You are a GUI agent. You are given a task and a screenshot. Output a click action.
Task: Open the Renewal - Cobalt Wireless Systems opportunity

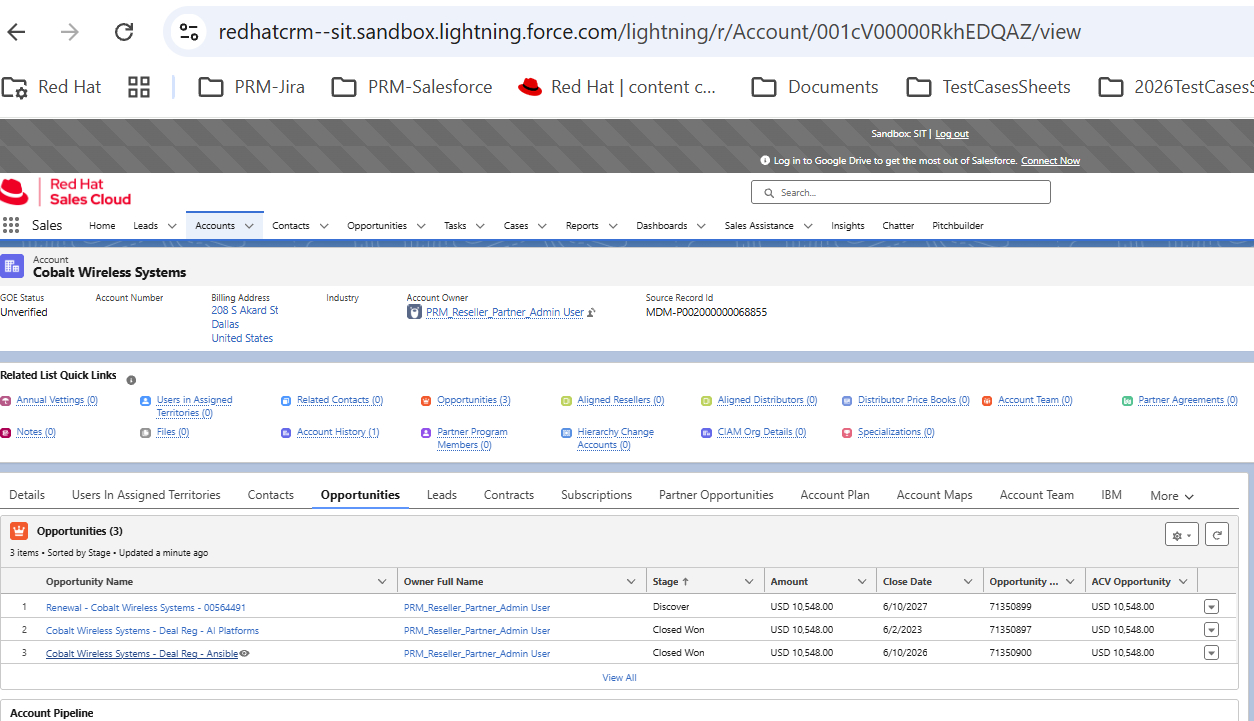coord(146,608)
